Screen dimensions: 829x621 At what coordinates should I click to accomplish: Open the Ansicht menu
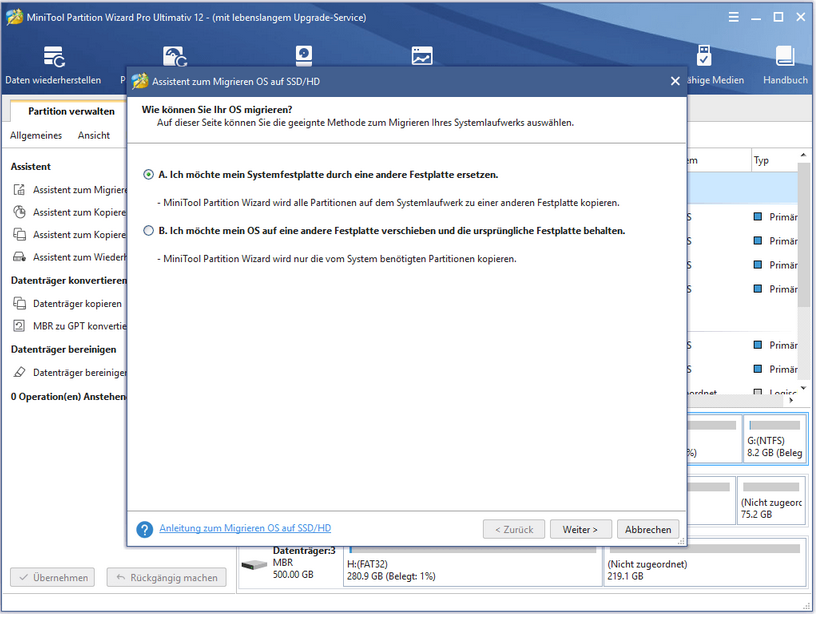click(95, 137)
